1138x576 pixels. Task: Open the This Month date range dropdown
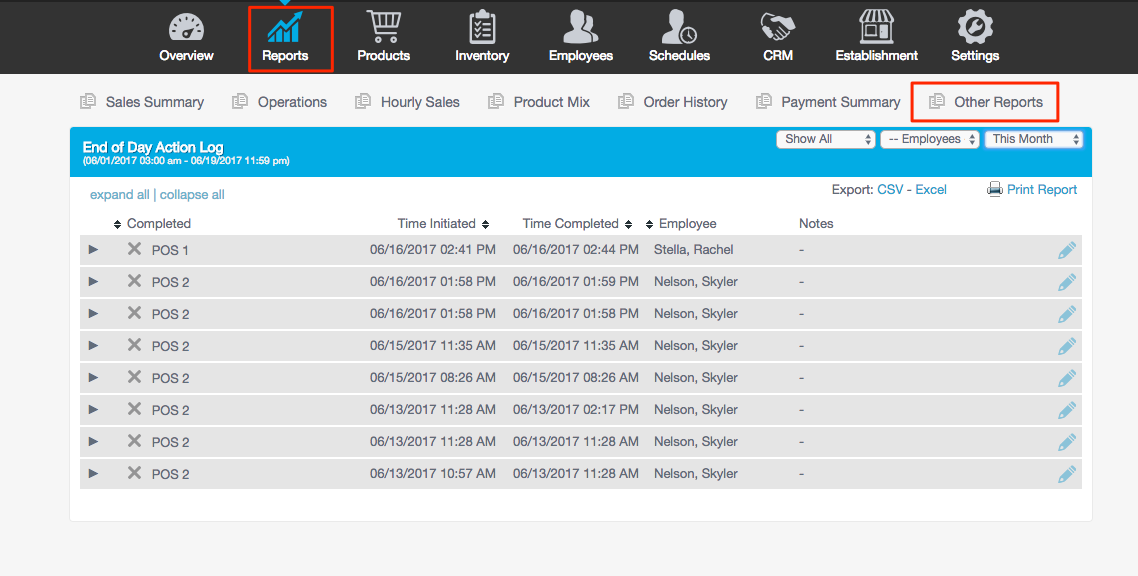[x=1033, y=140]
